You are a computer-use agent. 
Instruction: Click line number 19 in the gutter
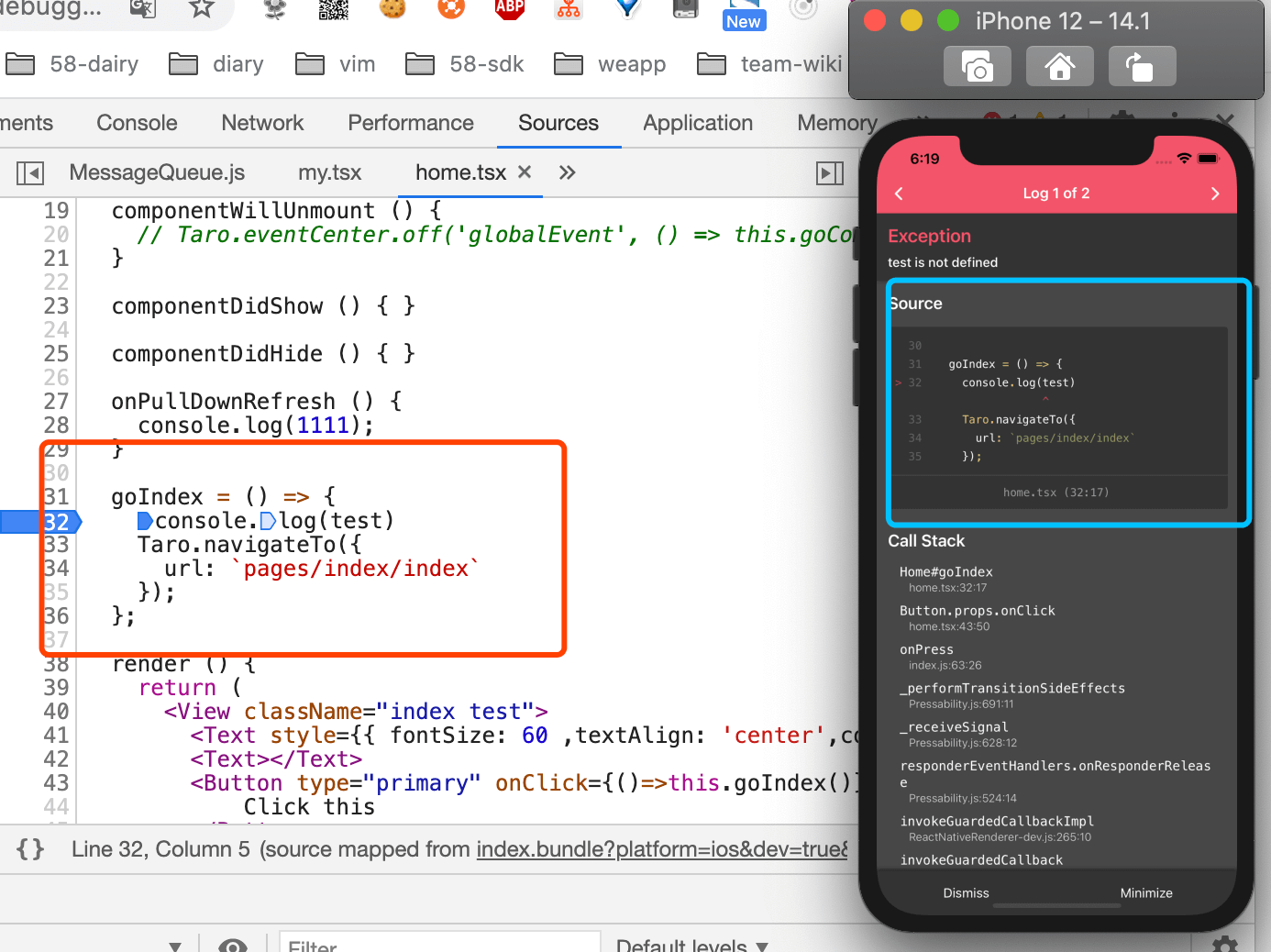point(56,211)
